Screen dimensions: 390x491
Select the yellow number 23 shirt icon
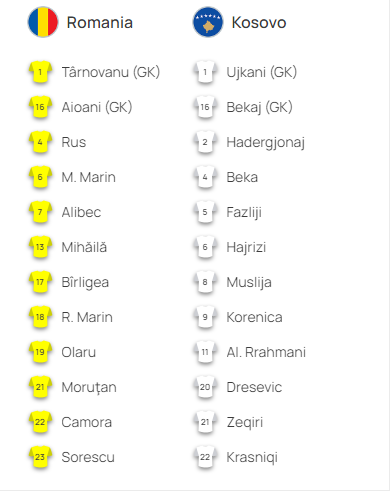40,457
